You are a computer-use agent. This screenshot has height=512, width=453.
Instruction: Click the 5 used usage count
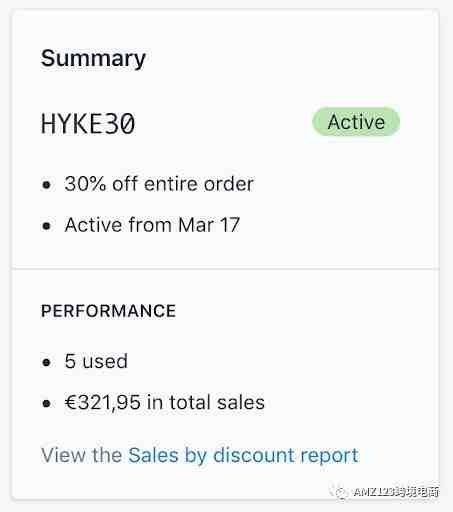point(96,361)
